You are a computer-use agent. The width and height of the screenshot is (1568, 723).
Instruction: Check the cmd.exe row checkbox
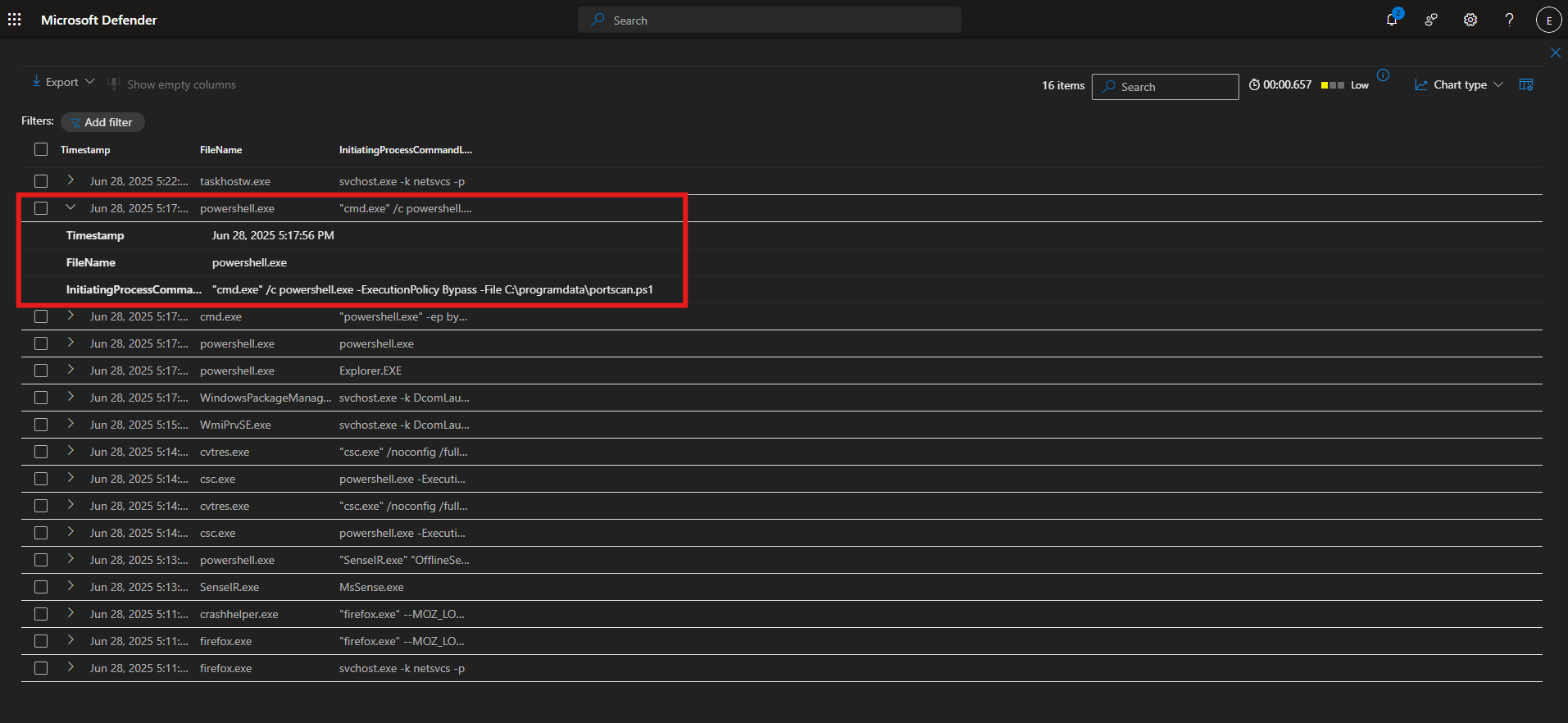[41, 316]
